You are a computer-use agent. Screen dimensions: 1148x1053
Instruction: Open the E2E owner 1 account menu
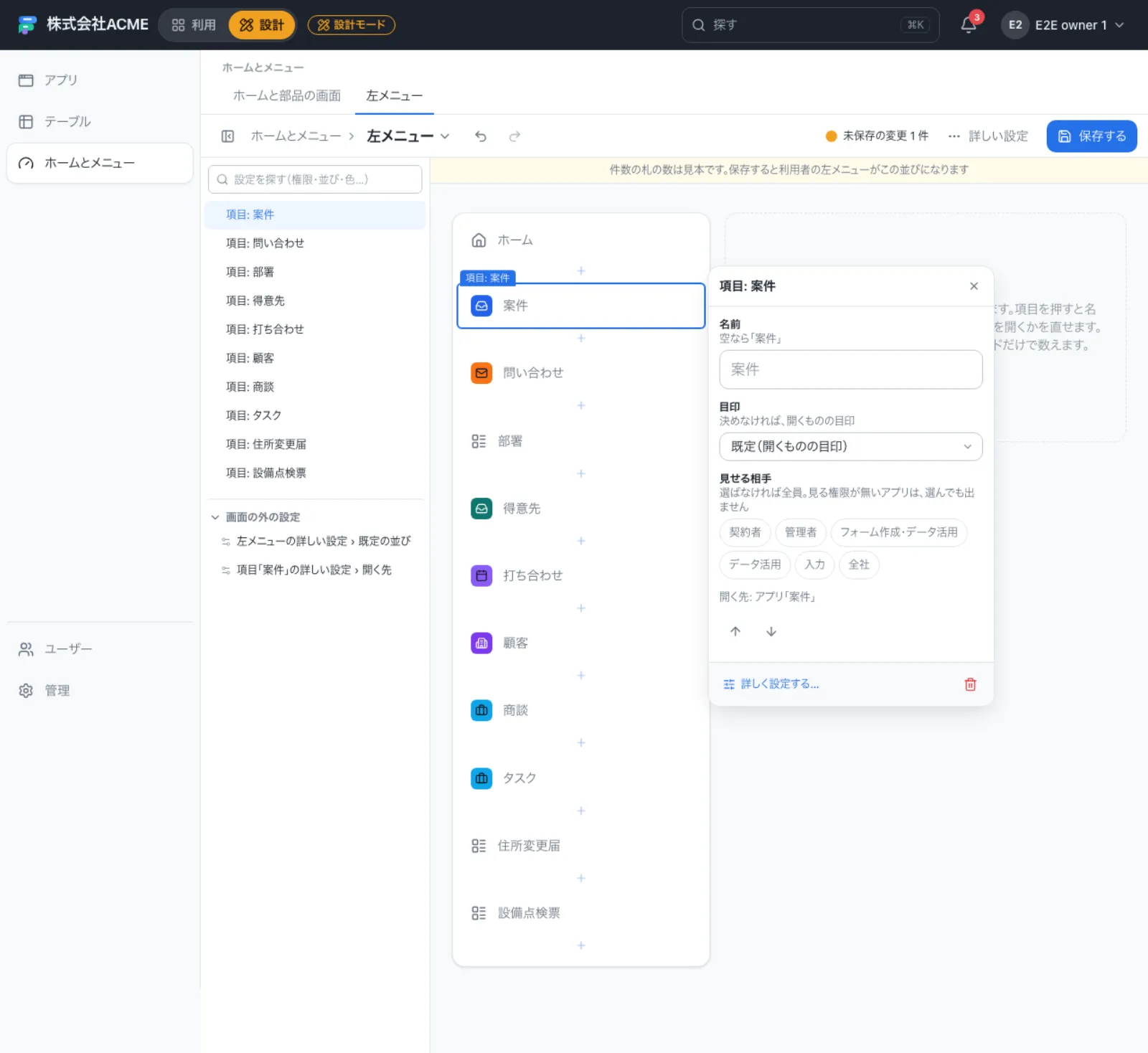pyautogui.click(x=1063, y=25)
